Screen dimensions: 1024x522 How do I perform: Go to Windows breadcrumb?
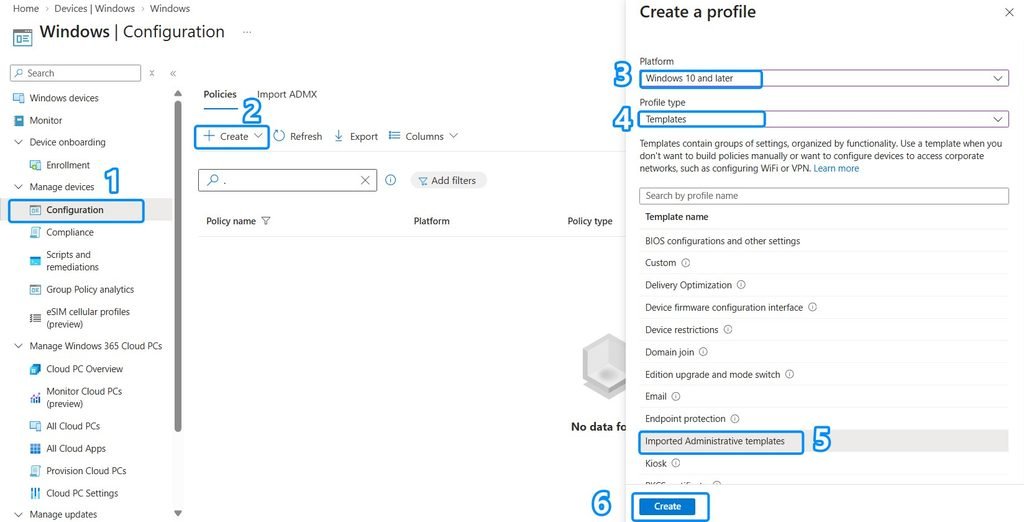click(x=170, y=8)
